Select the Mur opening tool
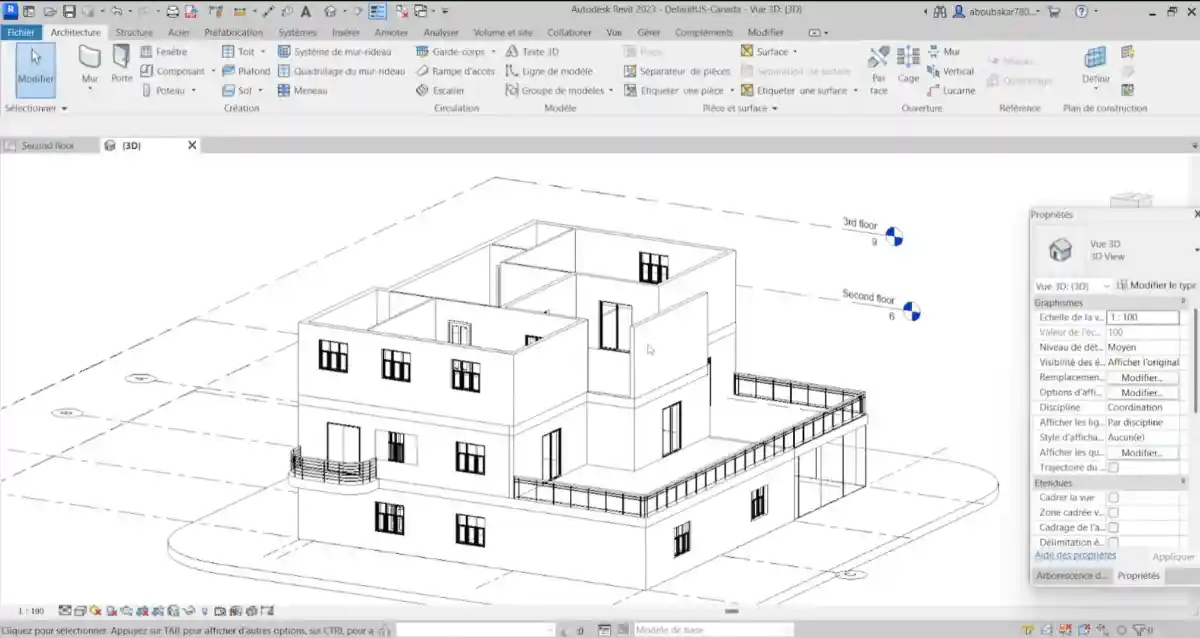 pos(944,52)
